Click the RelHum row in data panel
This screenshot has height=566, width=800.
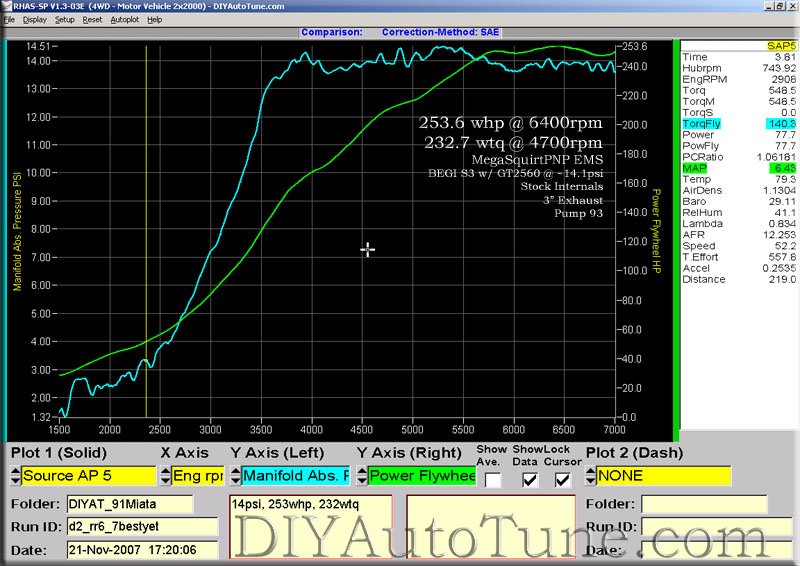(739, 213)
